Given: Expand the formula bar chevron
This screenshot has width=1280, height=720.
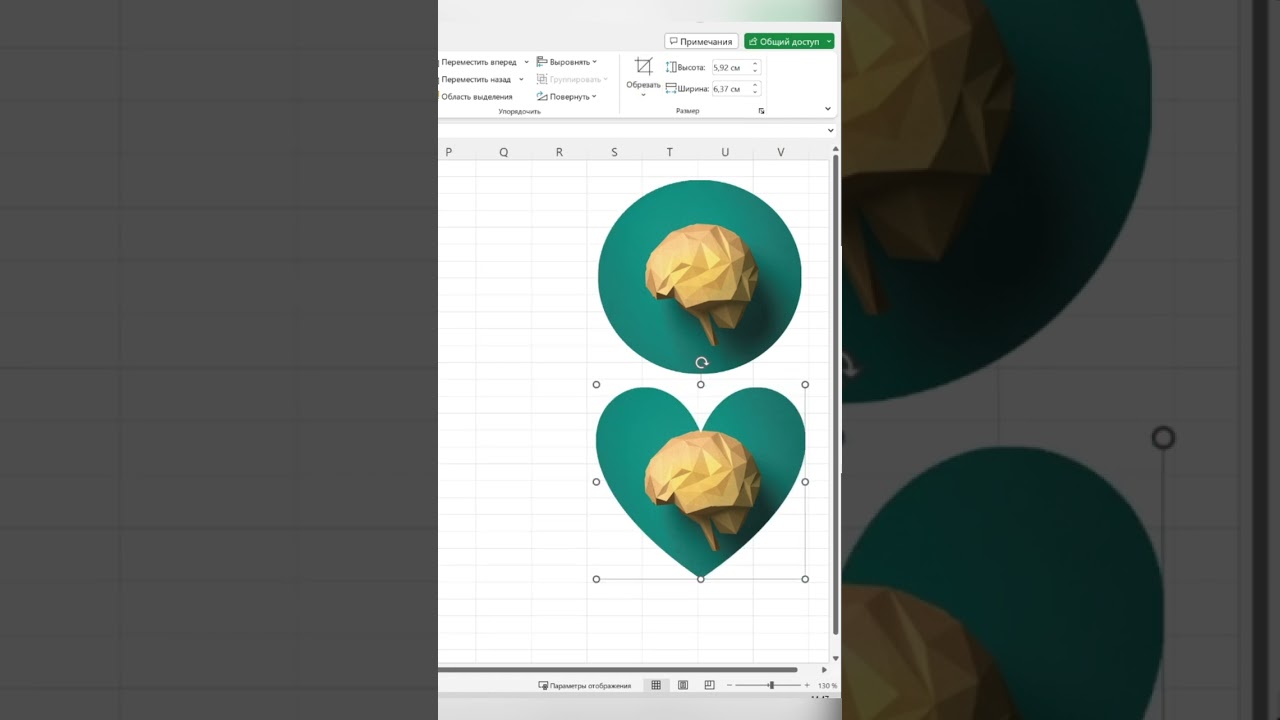Looking at the screenshot, I should coord(831,130).
